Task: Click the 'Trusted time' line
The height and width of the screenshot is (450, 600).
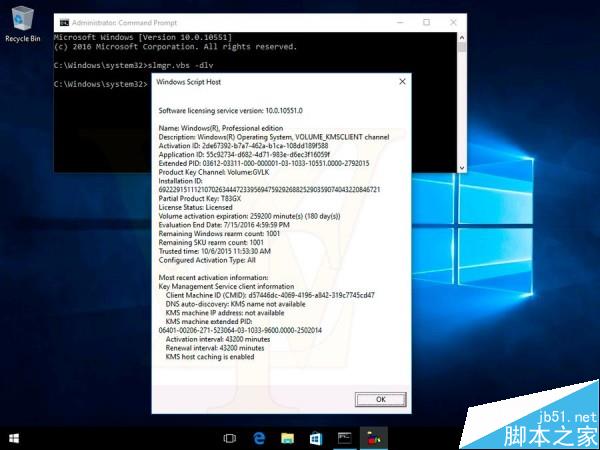Action: click(214, 251)
